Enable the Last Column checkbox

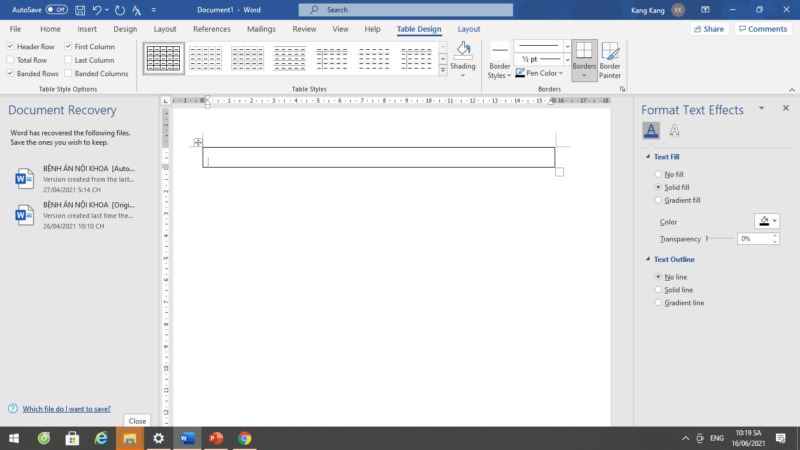(68, 60)
